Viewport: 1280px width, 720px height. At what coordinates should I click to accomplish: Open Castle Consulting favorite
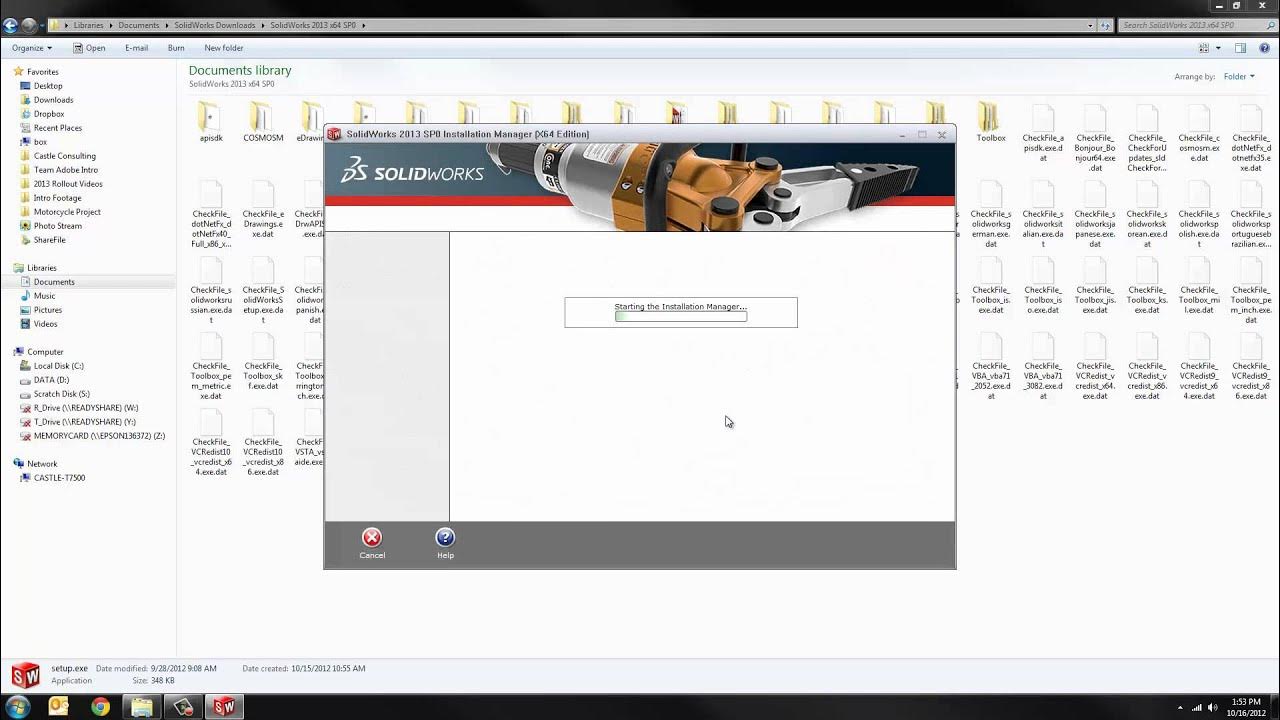(65, 156)
